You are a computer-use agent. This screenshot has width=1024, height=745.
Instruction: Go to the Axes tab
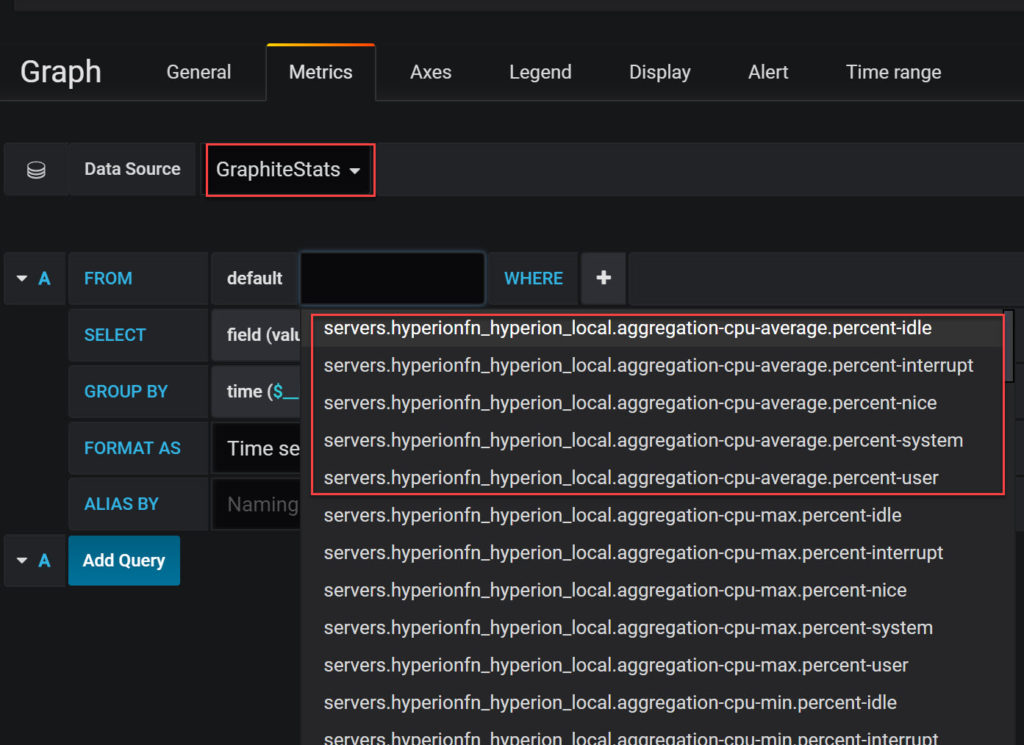tap(430, 72)
